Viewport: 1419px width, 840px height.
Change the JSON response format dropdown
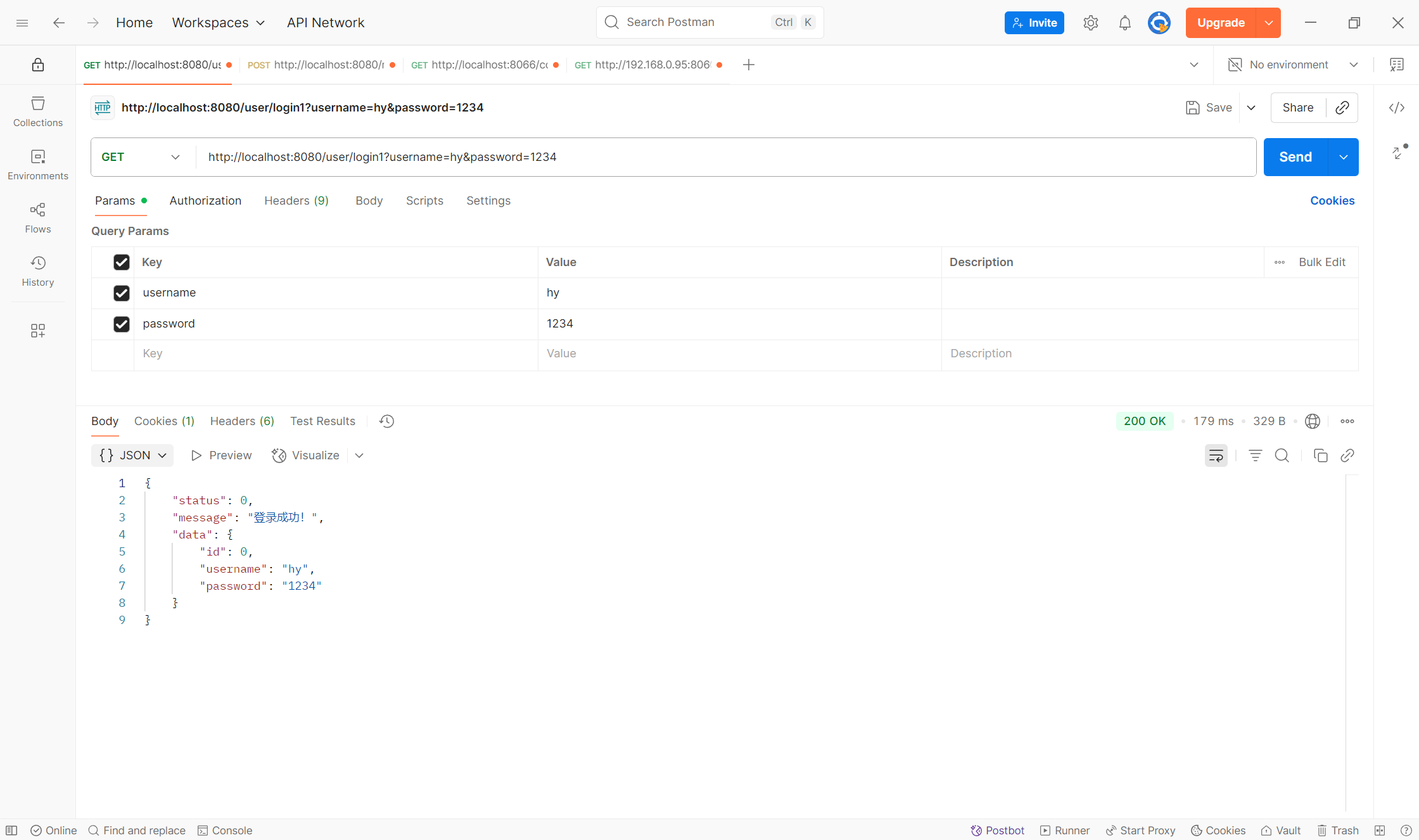pos(132,455)
